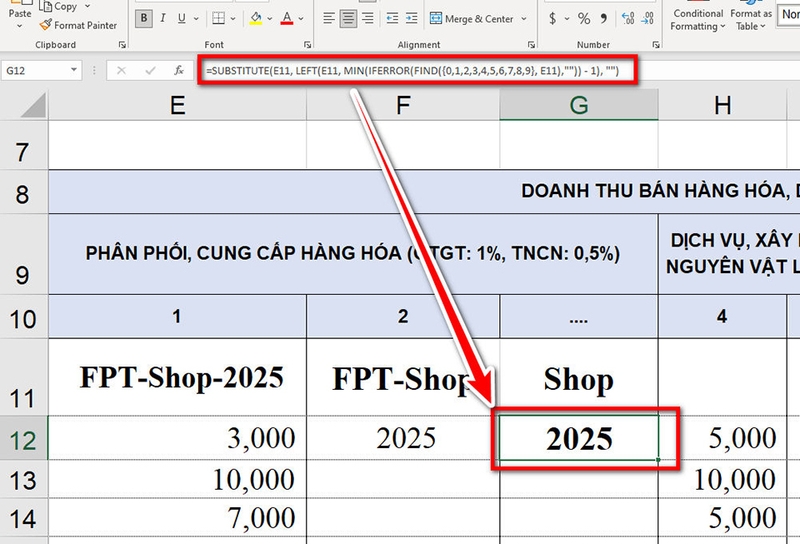The width and height of the screenshot is (800, 544).
Task: Click Decrease Indent icon
Action: (x=392, y=19)
